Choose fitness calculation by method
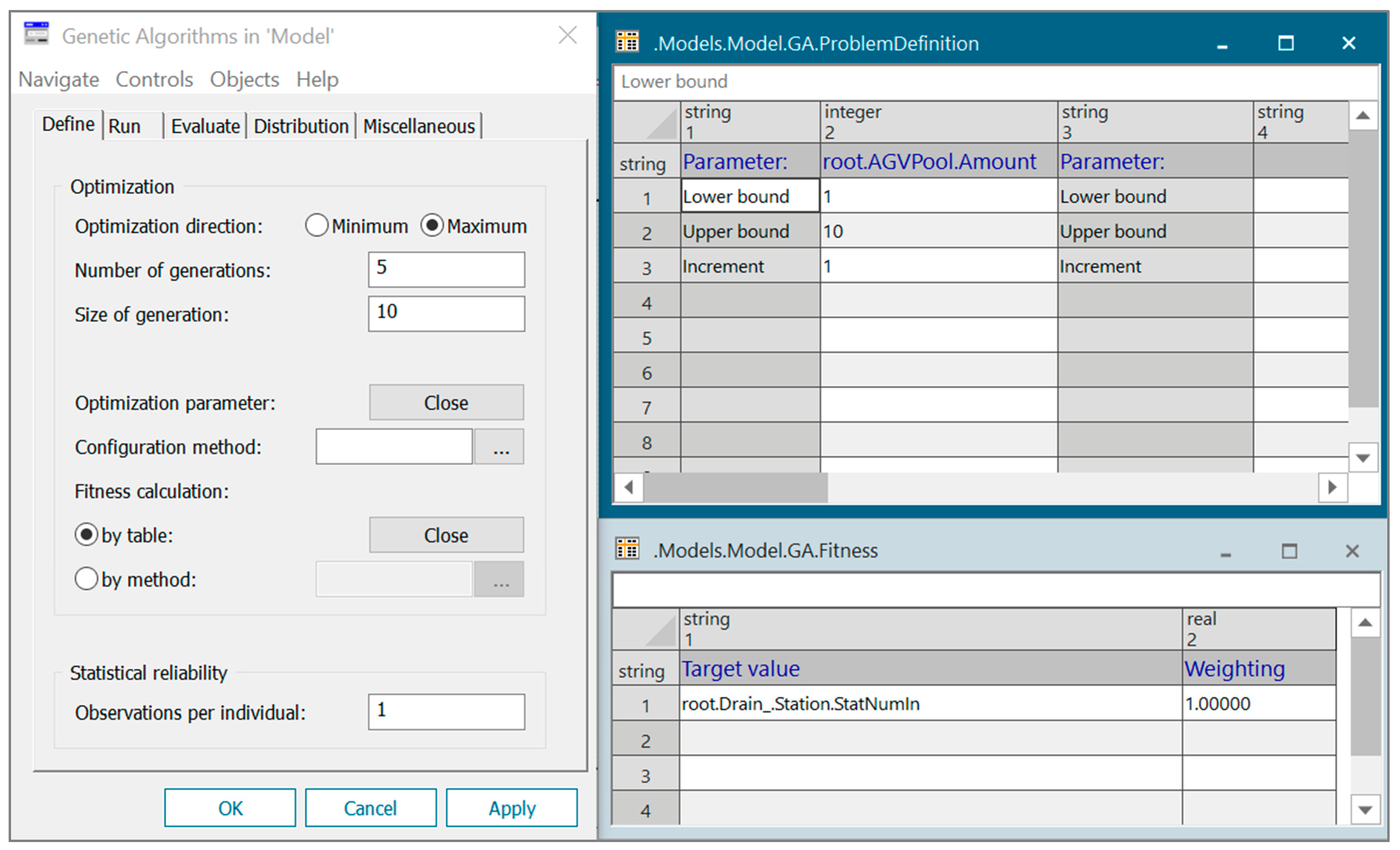The image size is (1400, 850). [86, 579]
